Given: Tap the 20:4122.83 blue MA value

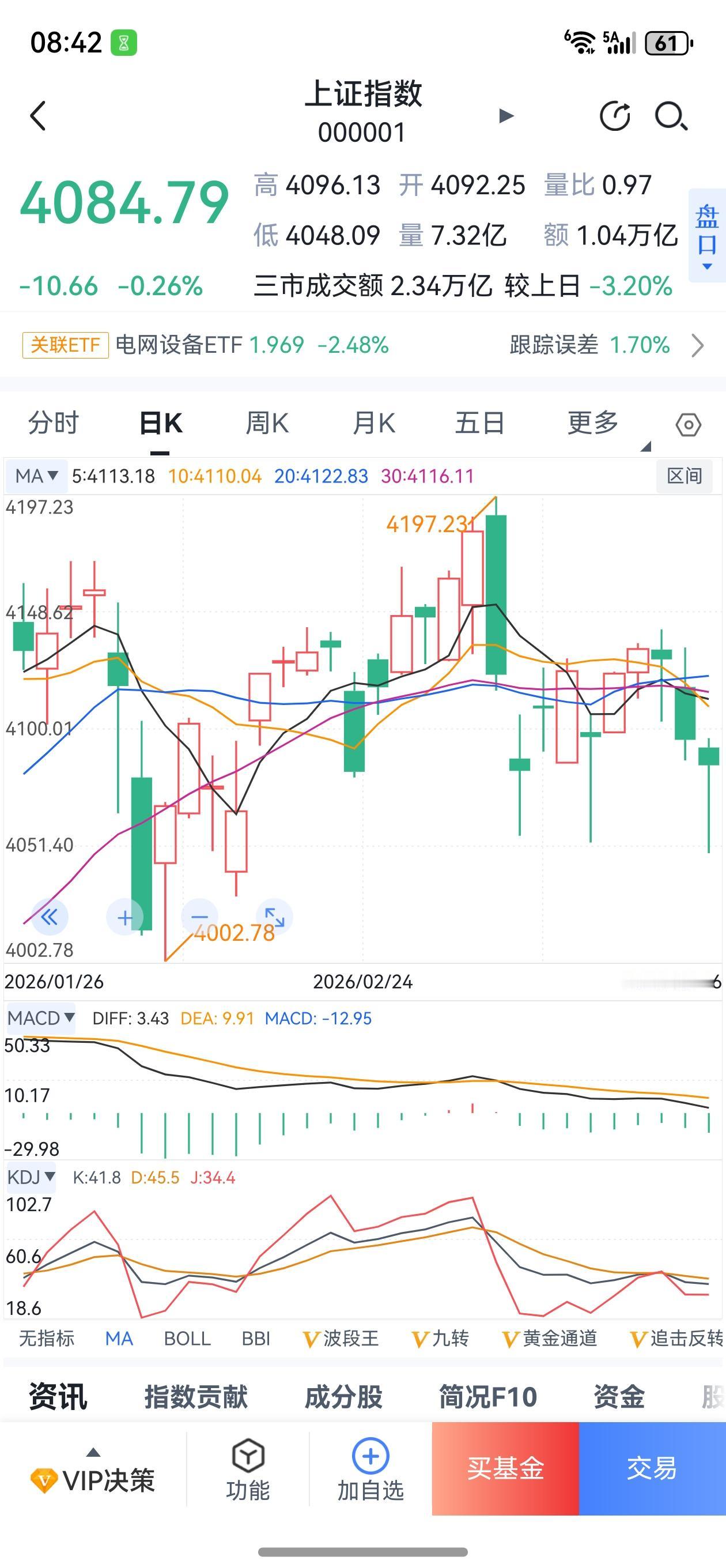Looking at the screenshot, I should [322, 476].
